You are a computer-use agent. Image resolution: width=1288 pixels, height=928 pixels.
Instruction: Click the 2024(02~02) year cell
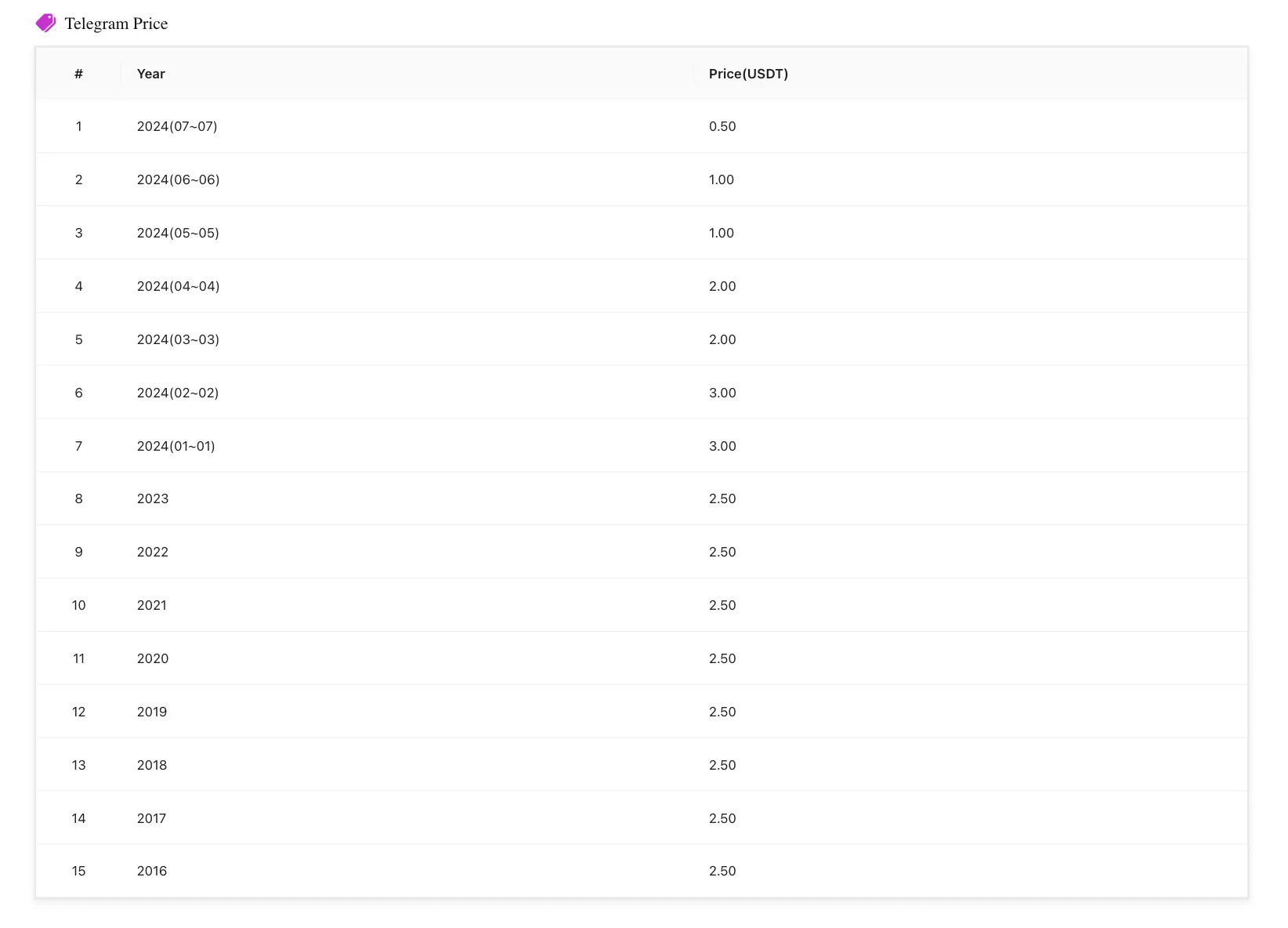[178, 393]
